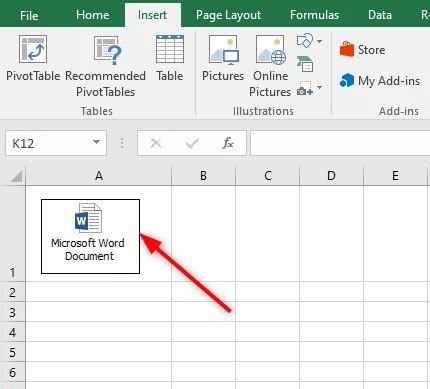This screenshot has width=430, height=389.
Task: Open the Insert Function dialog
Action: (x=228, y=143)
